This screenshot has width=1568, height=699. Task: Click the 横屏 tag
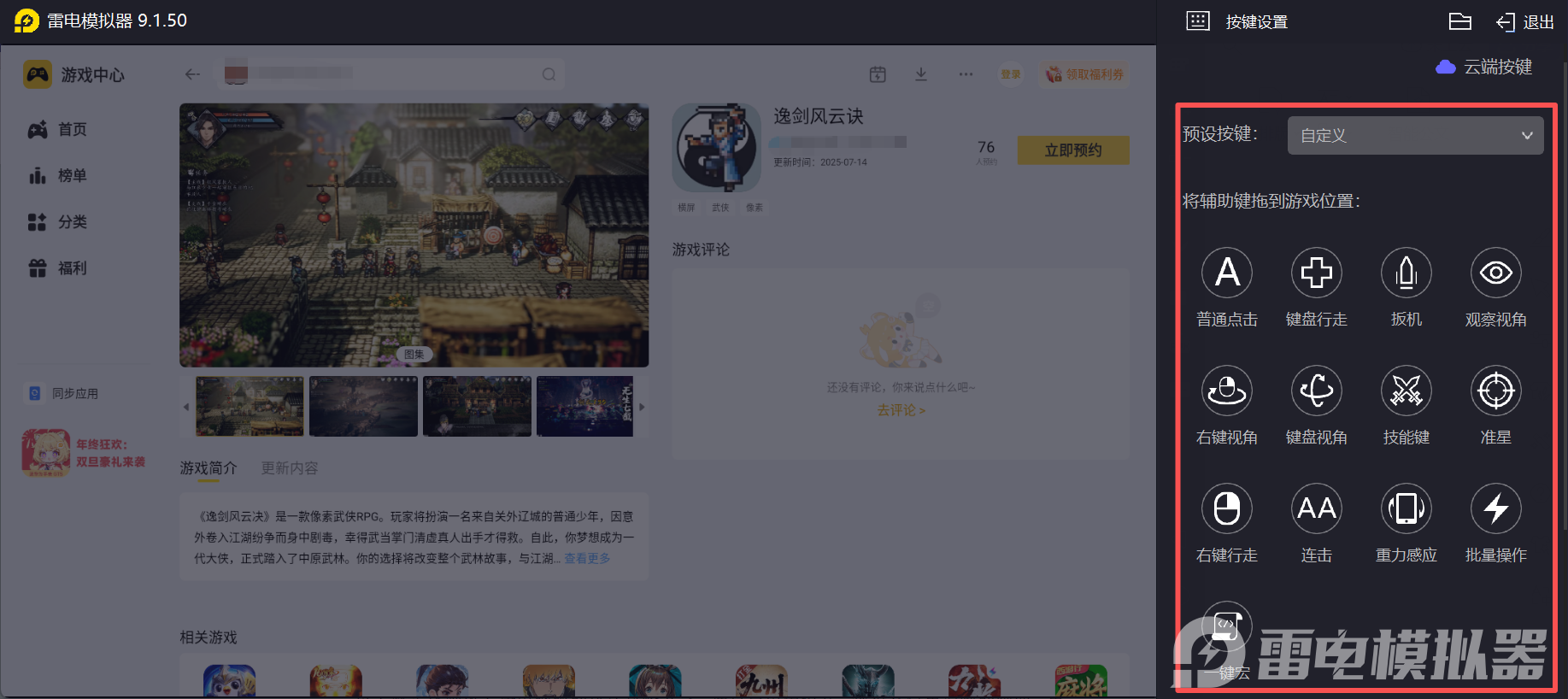686,208
